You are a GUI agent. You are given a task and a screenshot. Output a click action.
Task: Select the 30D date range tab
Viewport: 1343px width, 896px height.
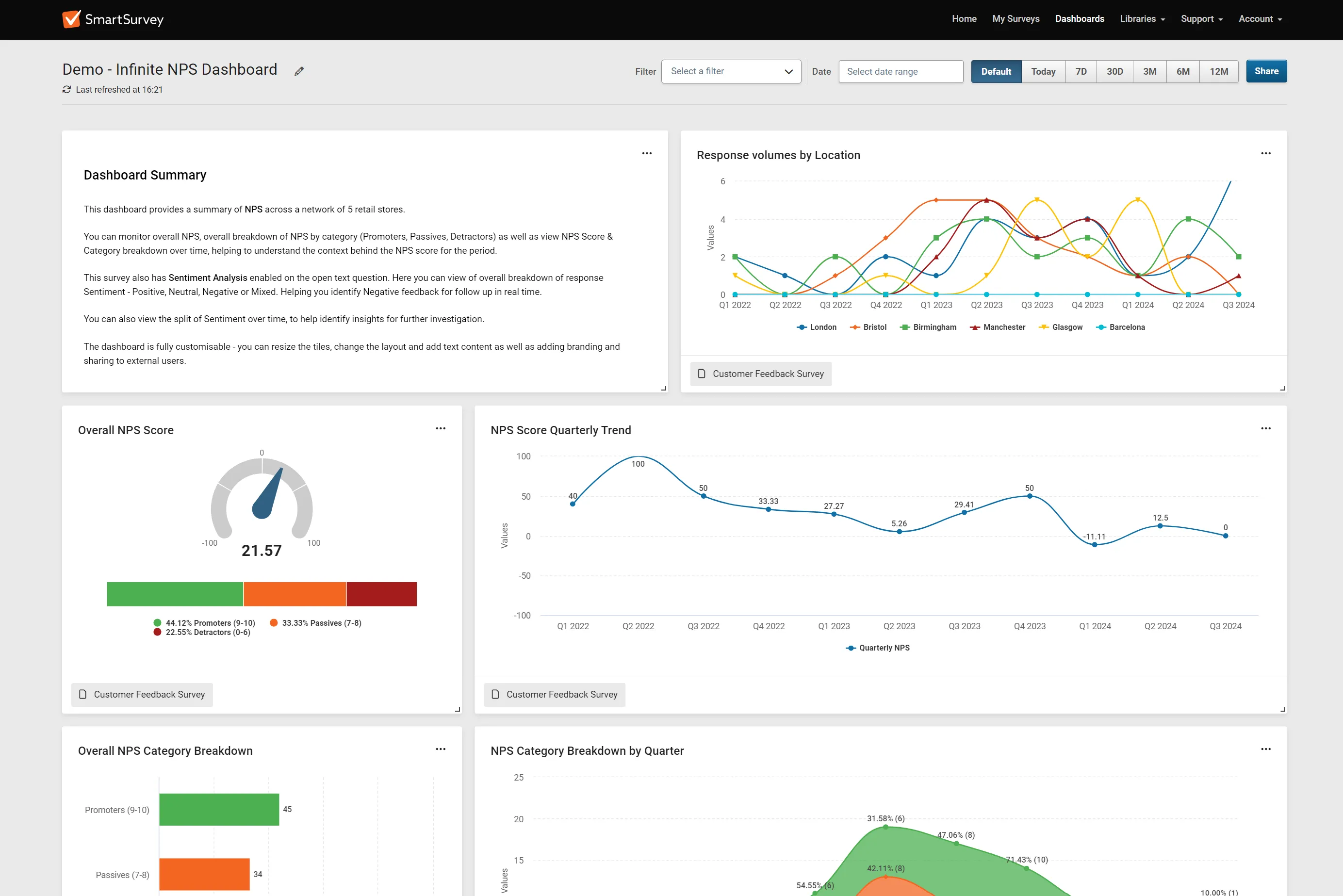pos(1114,71)
